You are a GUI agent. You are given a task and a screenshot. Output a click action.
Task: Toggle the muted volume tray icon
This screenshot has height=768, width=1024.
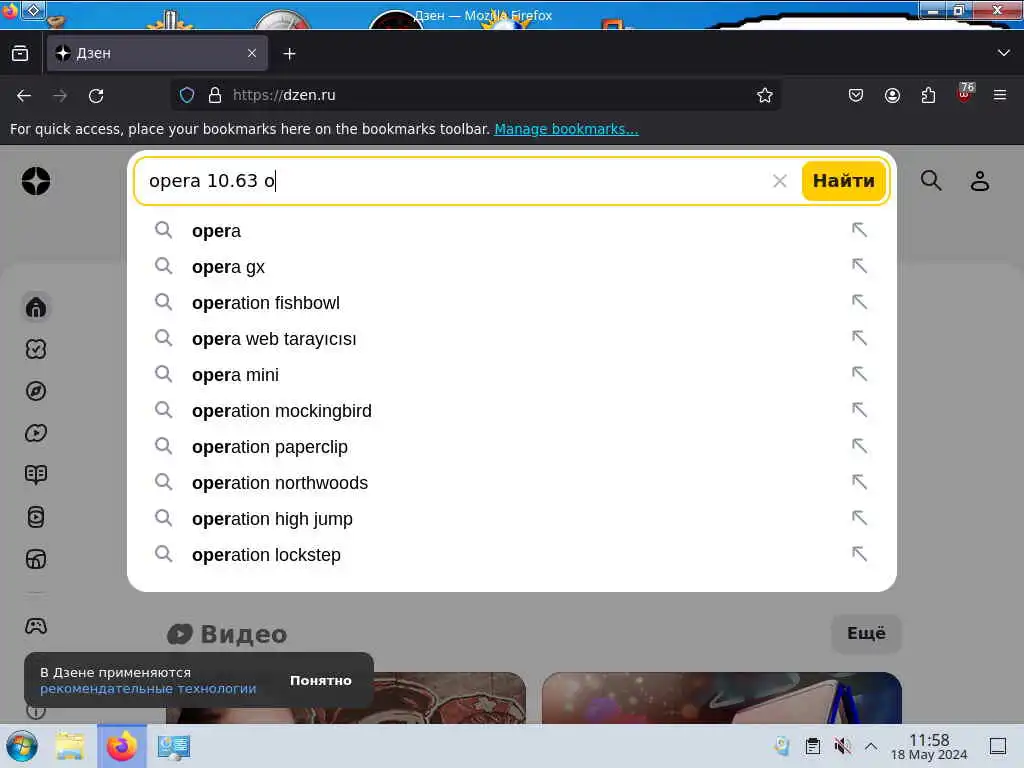pos(842,746)
